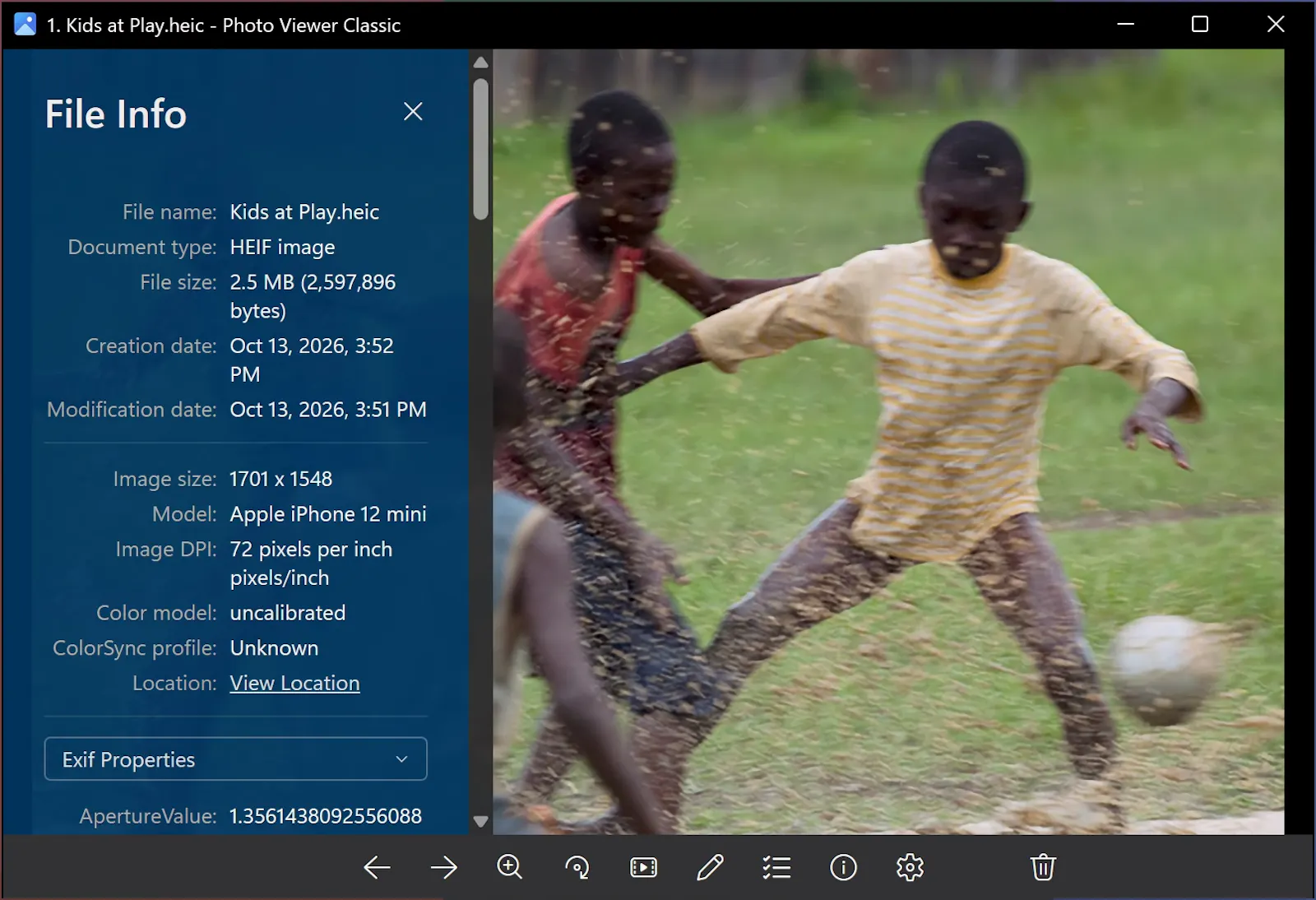The width and height of the screenshot is (1316, 900).
Task: Open the Exif Properties dropdown
Action: pyautogui.click(x=235, y=759)
